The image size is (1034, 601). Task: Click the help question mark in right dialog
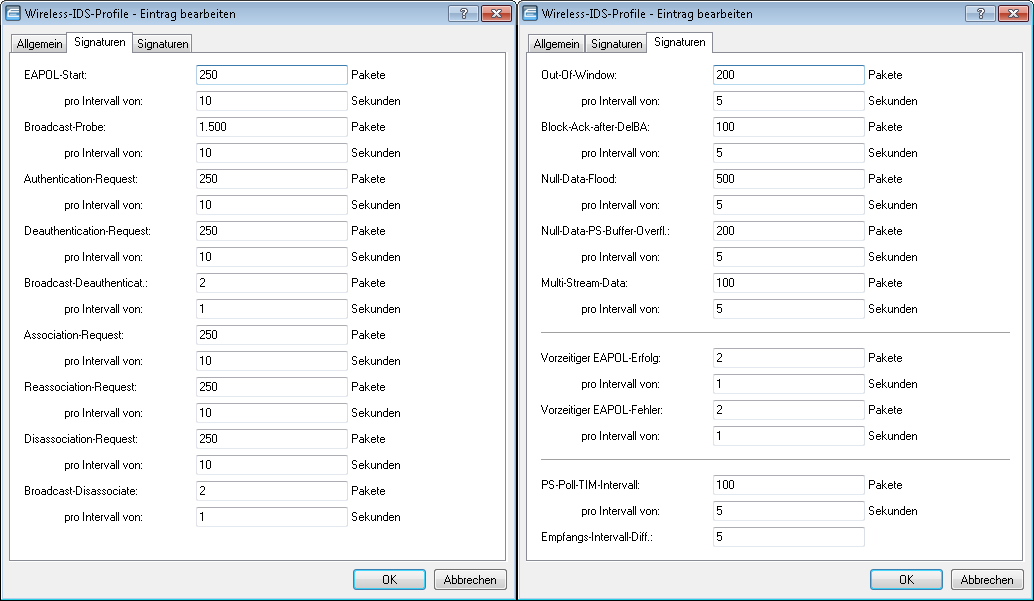[x=979, y=13]
